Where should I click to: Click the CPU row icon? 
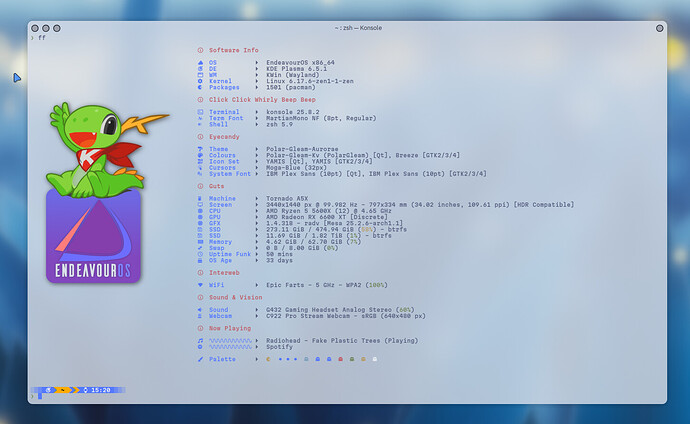point(200,211)
